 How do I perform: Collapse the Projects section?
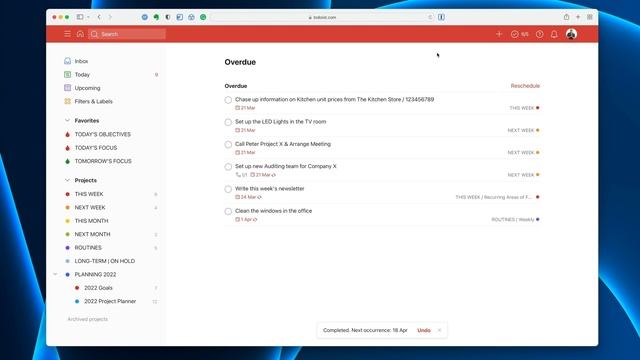67,180
